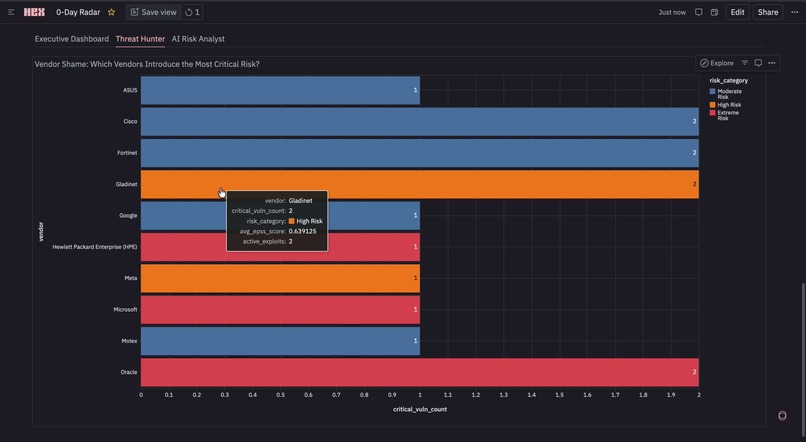Open the run history counter showing 1
Screen dimensions: 806x442
[192, 12]
